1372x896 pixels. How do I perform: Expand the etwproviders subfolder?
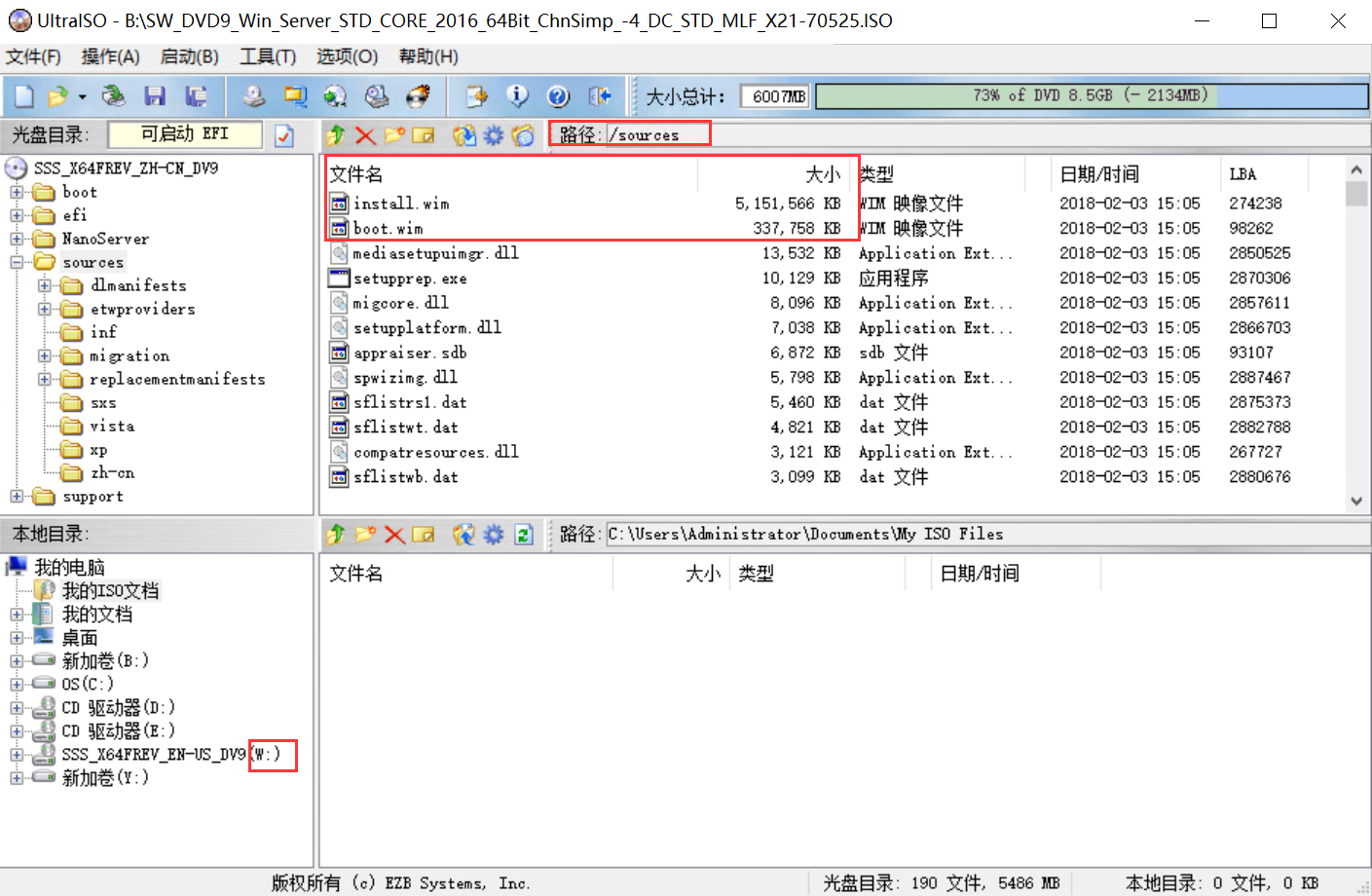[x=45, y=309]
